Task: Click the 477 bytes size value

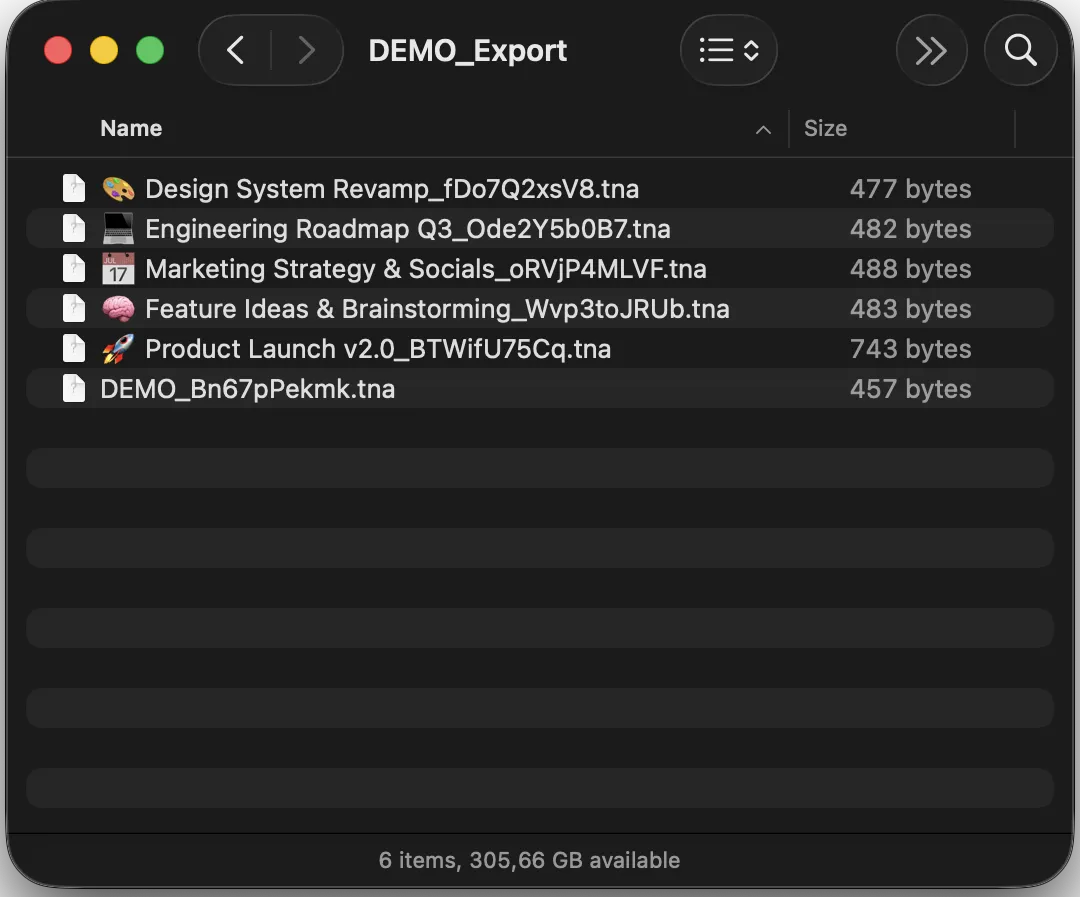Action: click(911, 189)
